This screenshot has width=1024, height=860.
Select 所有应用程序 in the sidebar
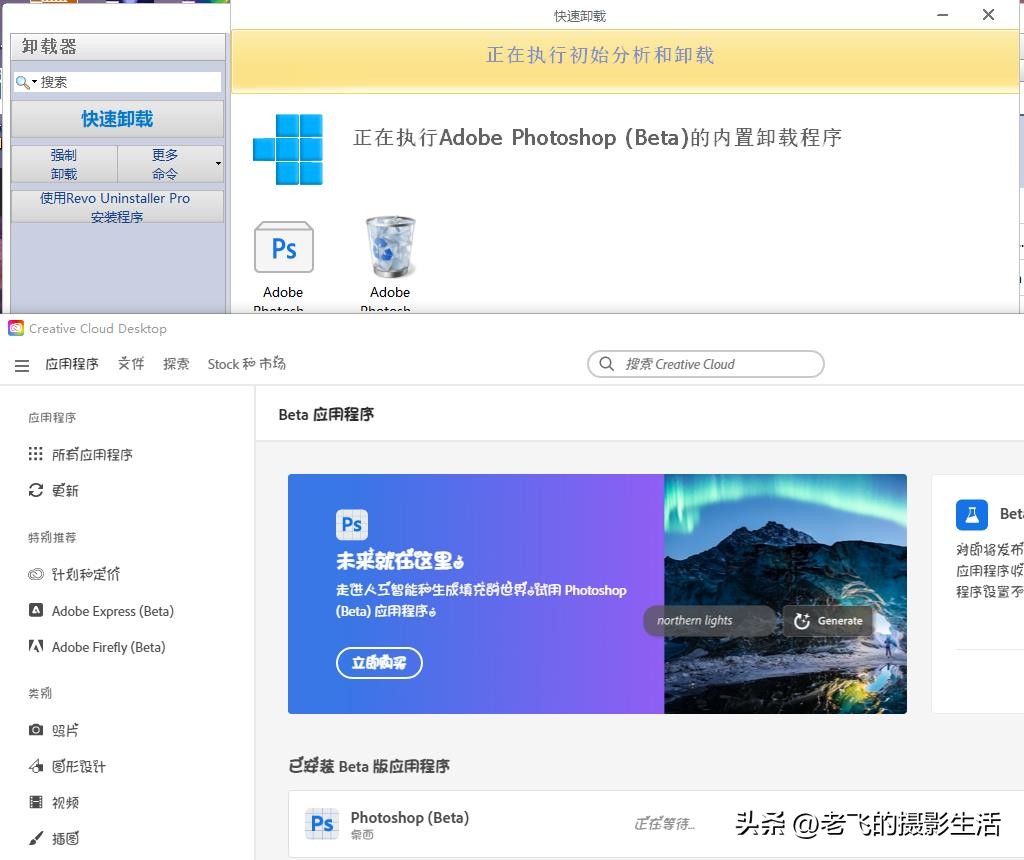92,454
